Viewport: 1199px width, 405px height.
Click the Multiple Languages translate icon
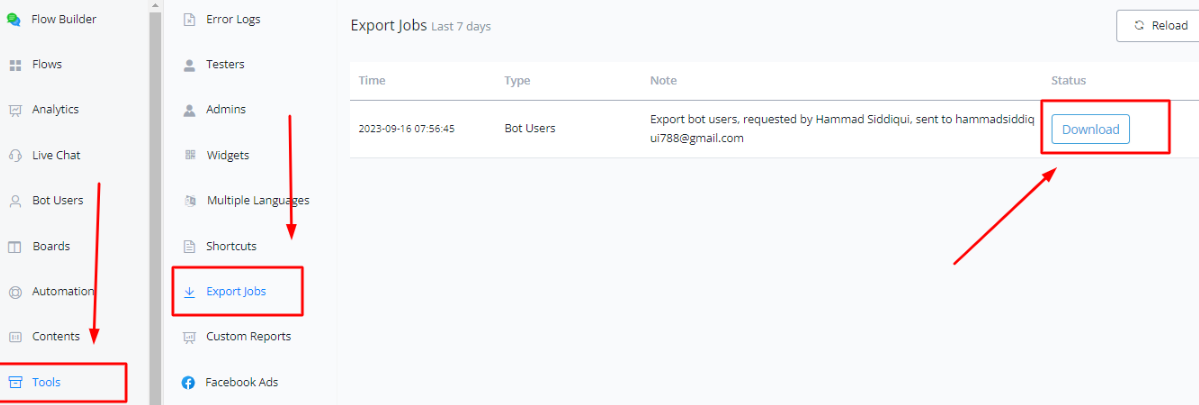(190, 201)
